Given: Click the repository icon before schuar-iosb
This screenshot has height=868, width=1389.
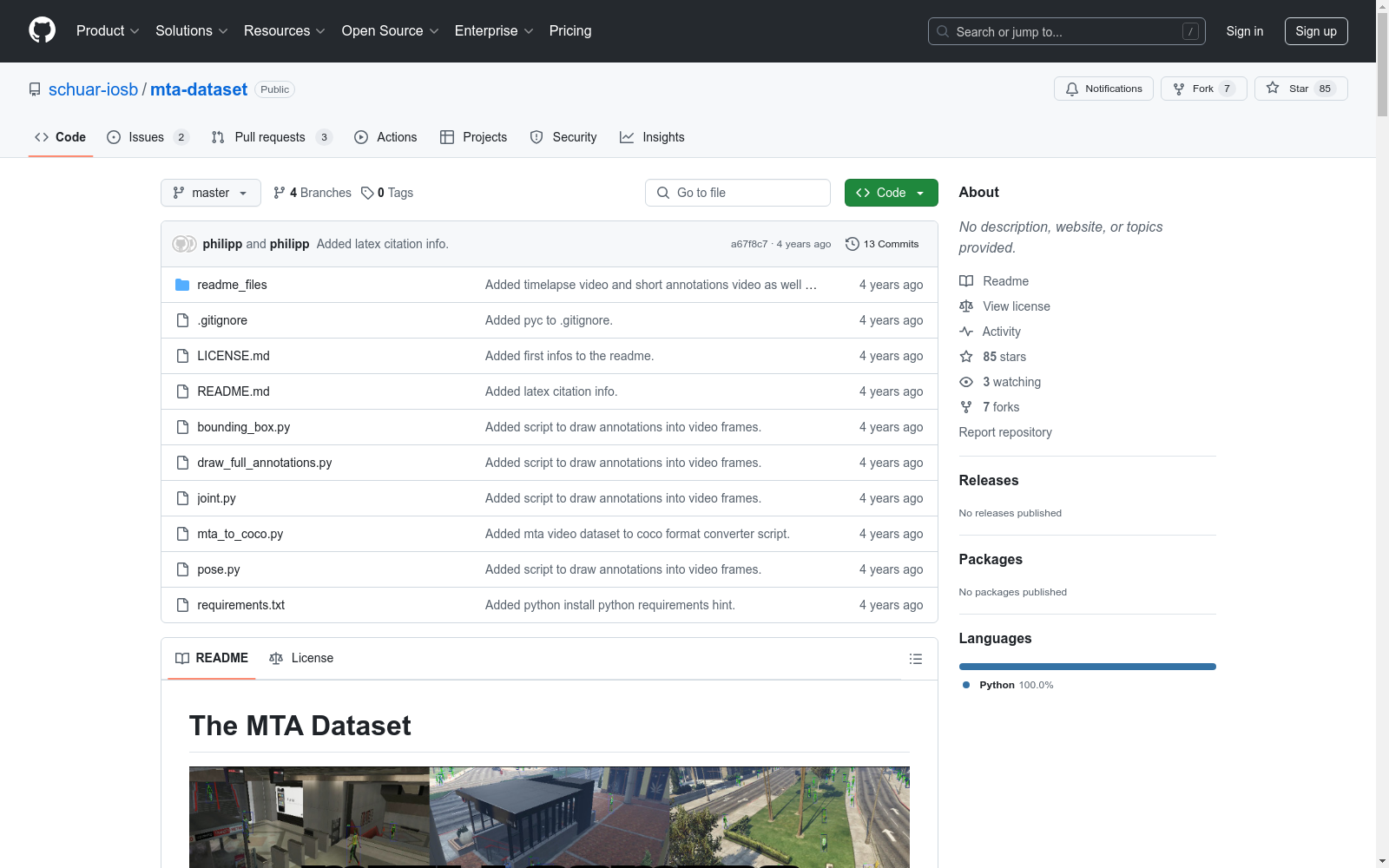Looking at the screenshot, I should tap(35, 89).
